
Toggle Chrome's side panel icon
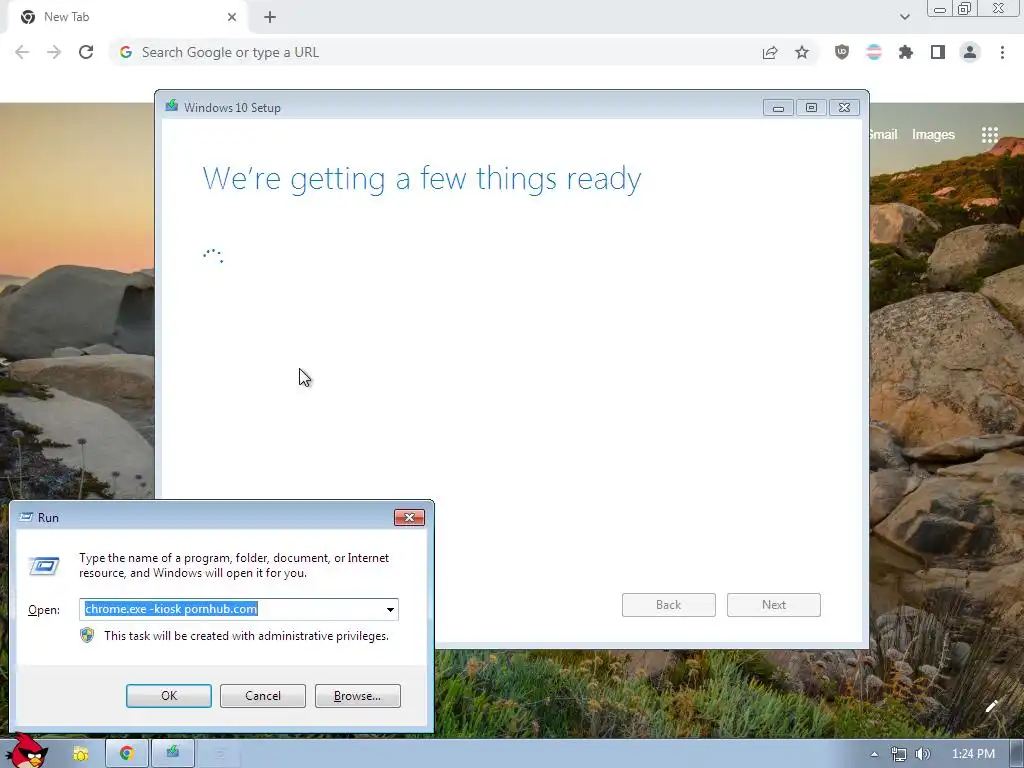point(938,52)
